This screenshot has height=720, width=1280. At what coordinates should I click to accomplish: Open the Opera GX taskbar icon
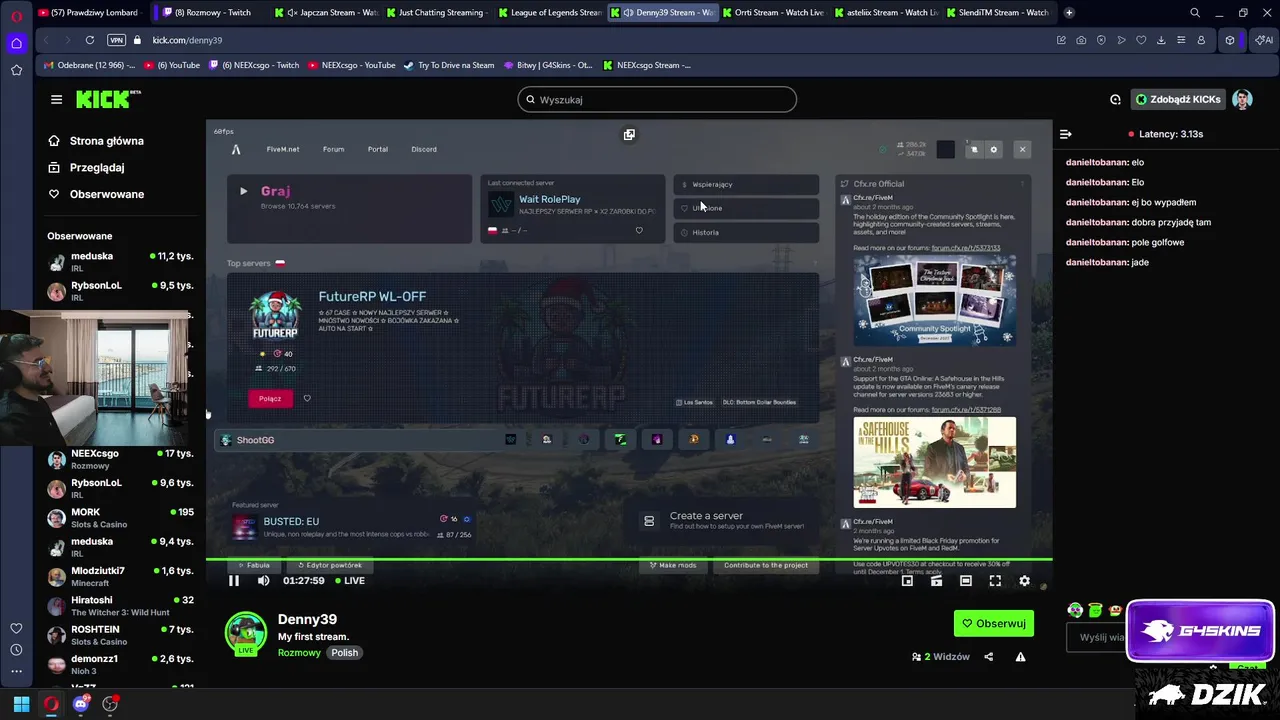click(x=51, y=704)
